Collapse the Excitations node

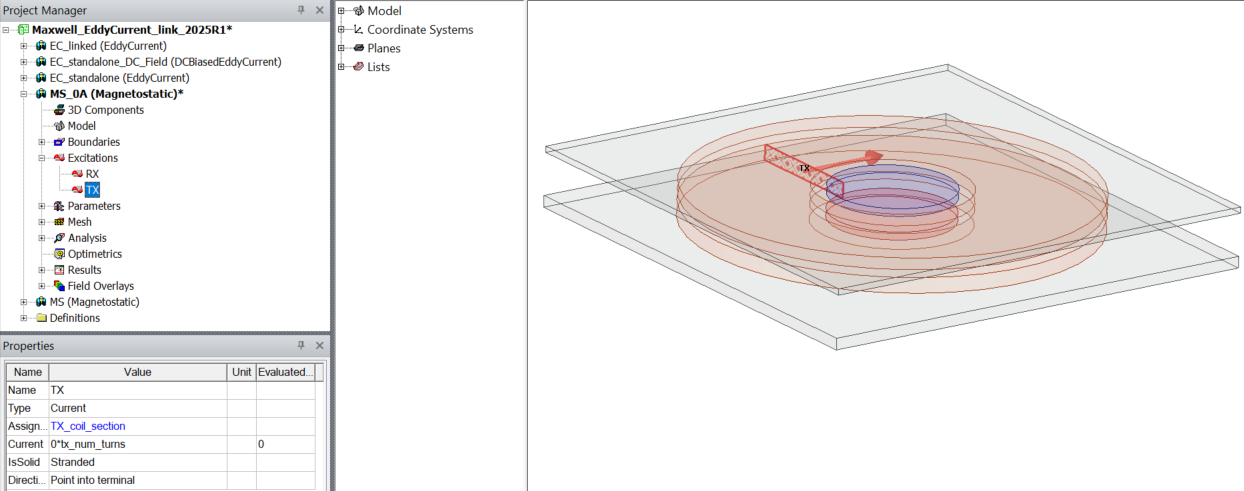pyautogui.click(x=42, y=158)
